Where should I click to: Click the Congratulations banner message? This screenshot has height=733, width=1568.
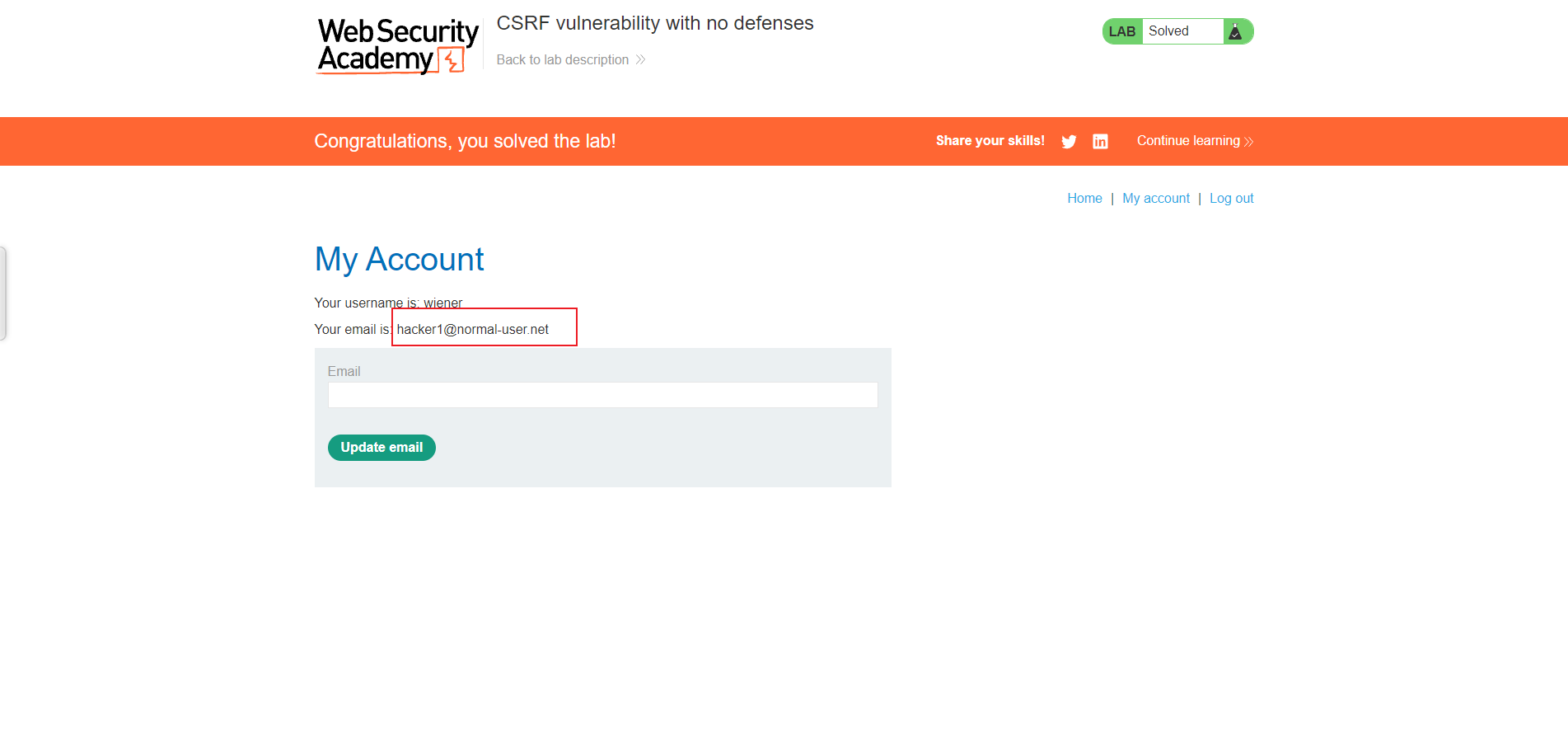(465, 141)
